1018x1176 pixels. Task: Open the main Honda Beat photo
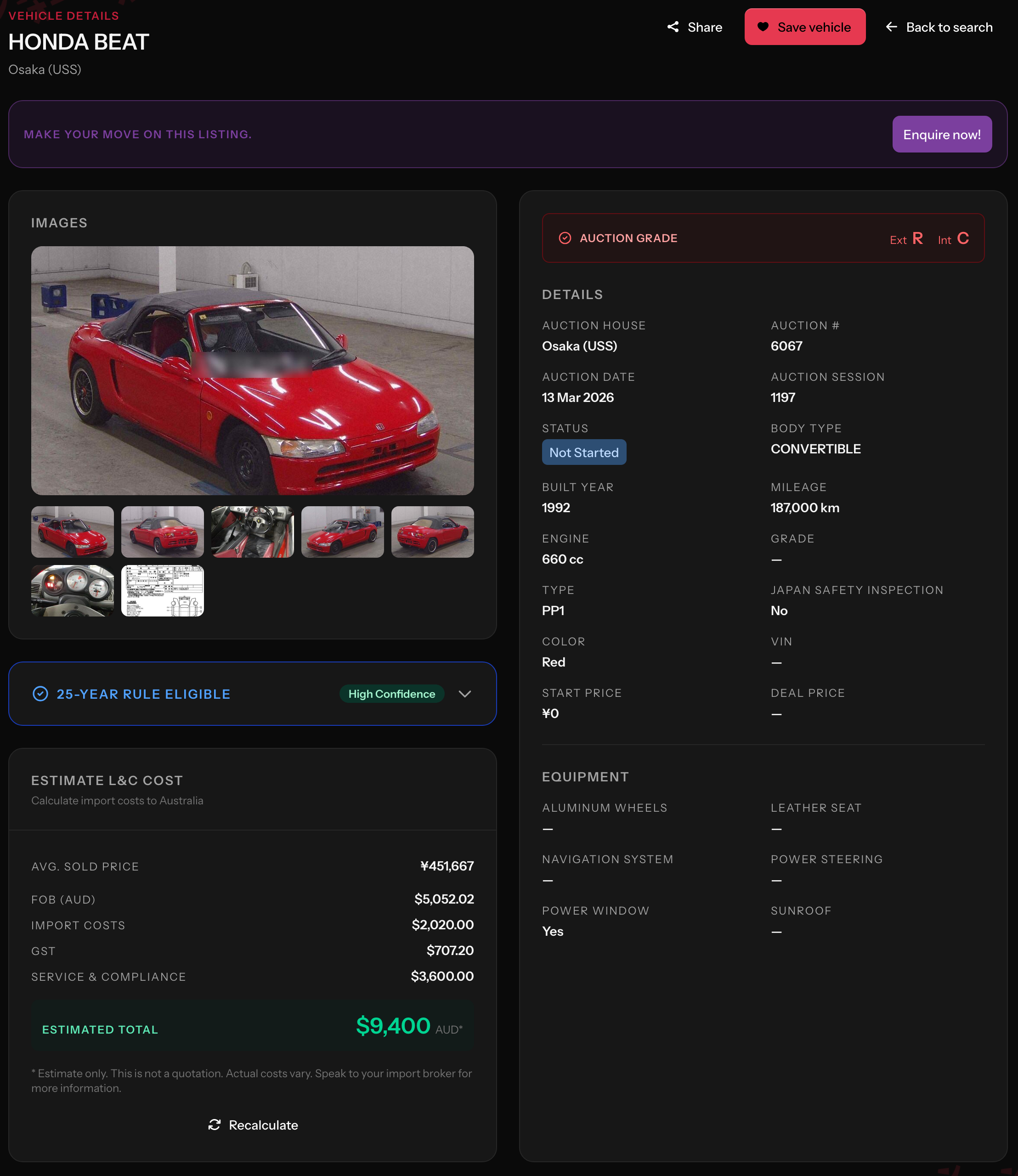(x=252, y=370)
